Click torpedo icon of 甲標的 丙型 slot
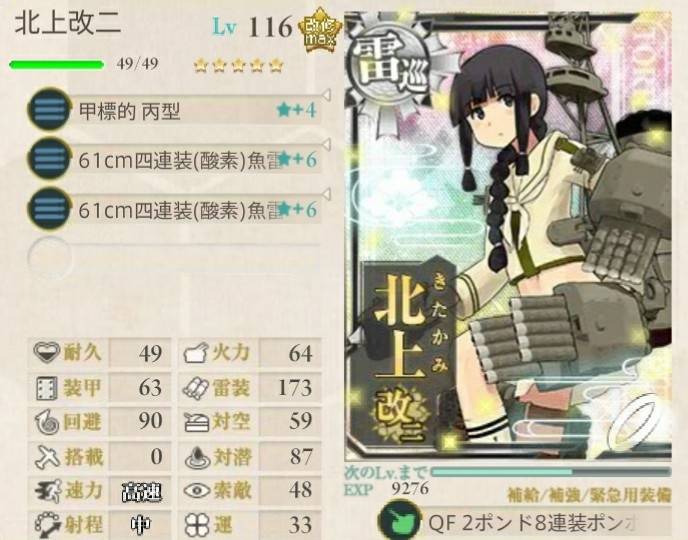688x540 pixels. click(49, 109)
